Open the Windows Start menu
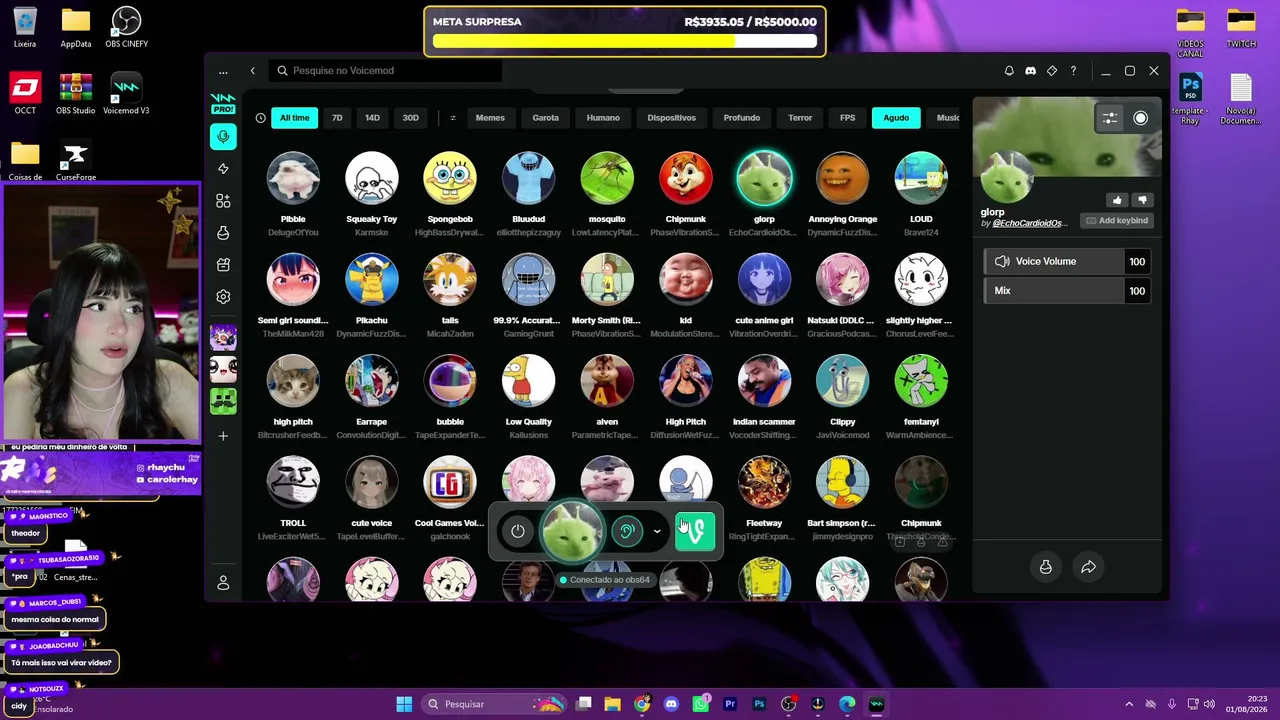 (404, 704)
